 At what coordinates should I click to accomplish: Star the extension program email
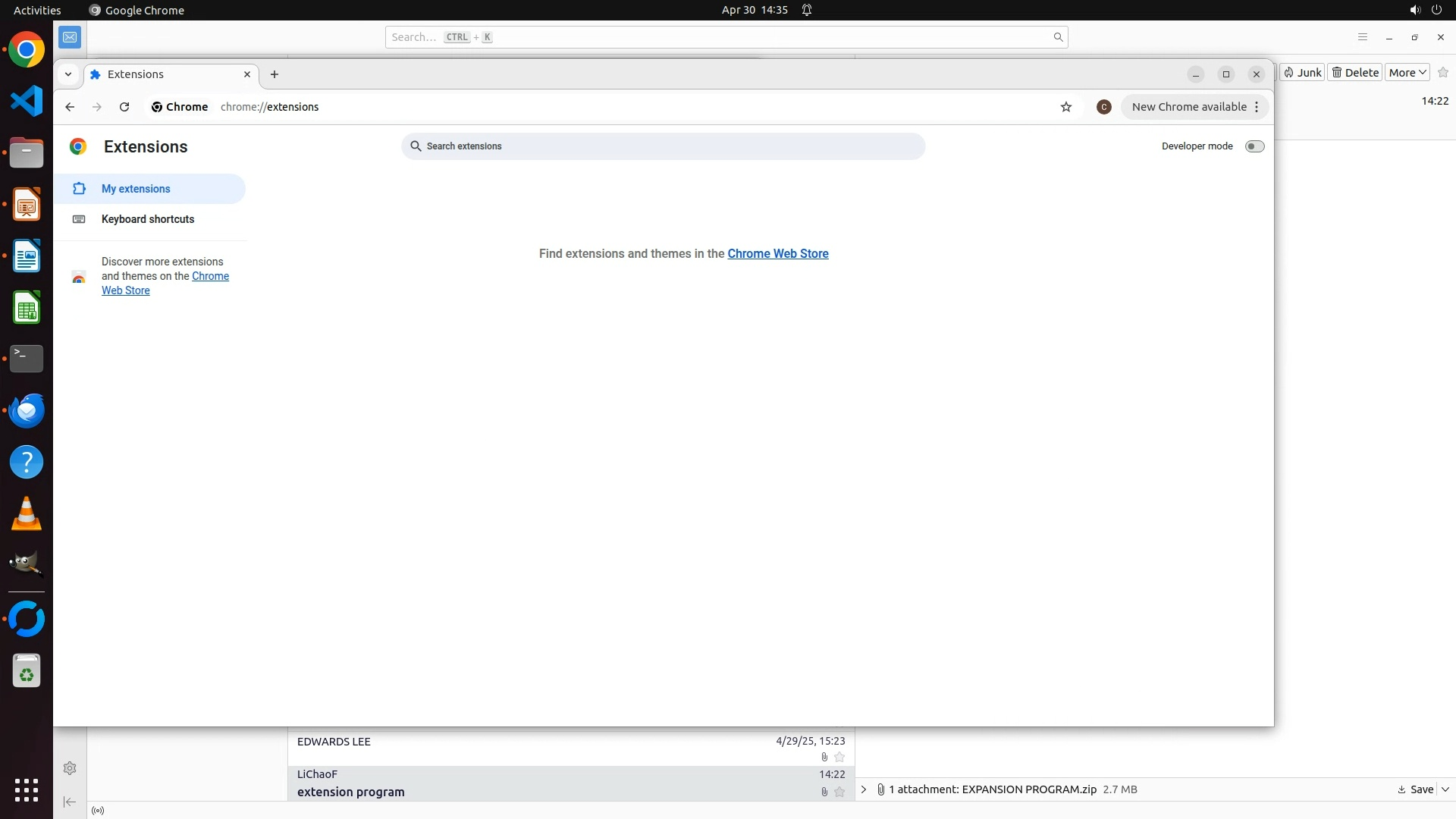coord(839,792)
